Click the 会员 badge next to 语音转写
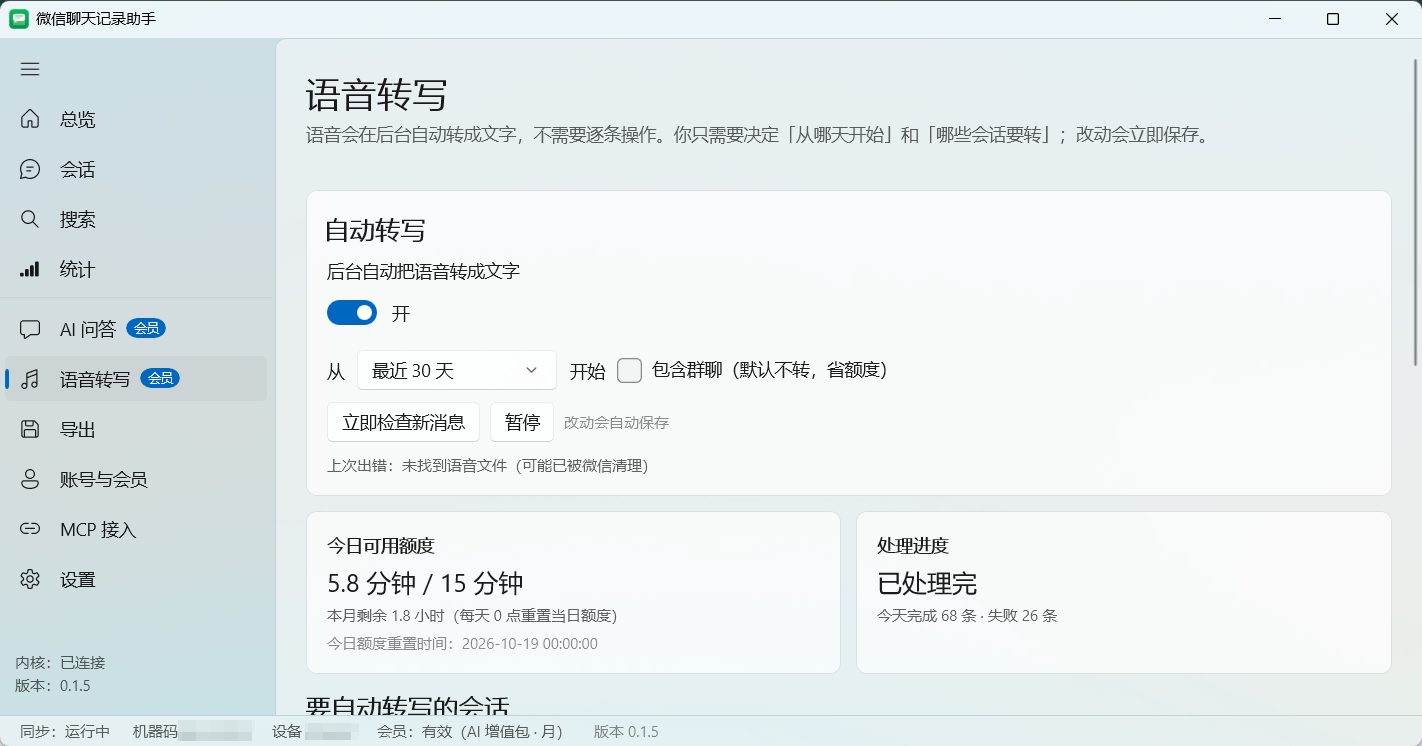Image resolution: width=1422 pixels, height=746 pixels. click(x=160, y=378)
